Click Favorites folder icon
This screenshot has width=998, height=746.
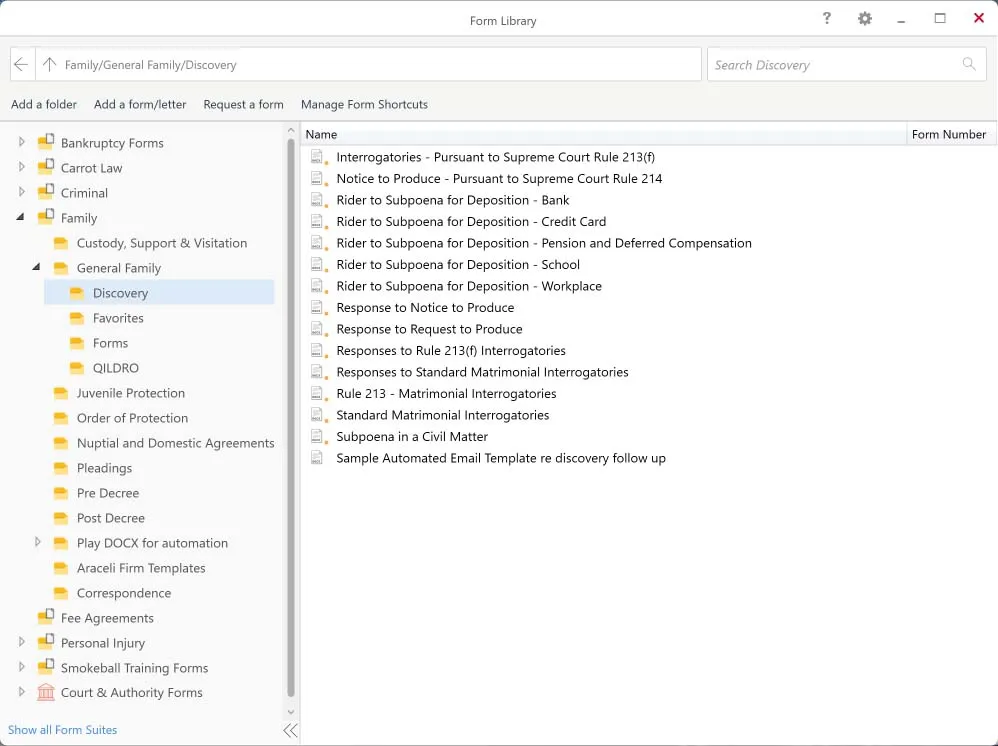point(77,318)
